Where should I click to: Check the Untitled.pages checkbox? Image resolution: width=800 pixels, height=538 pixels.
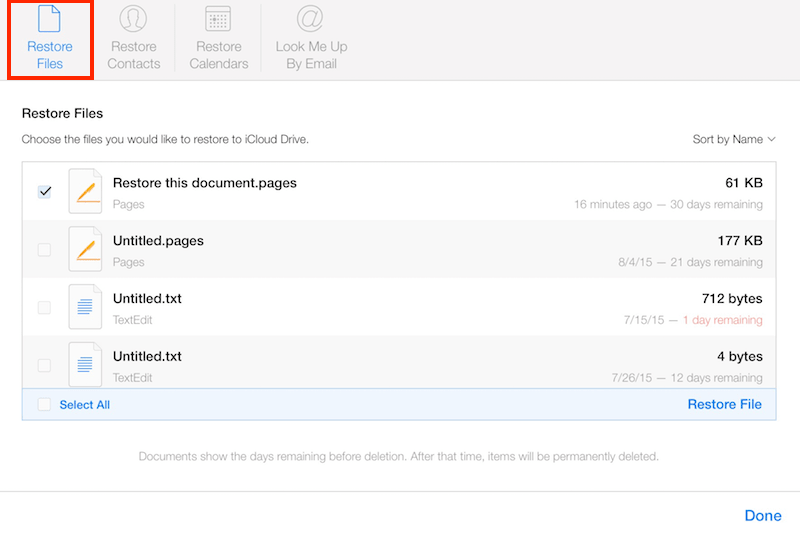[x=44, y=250]
